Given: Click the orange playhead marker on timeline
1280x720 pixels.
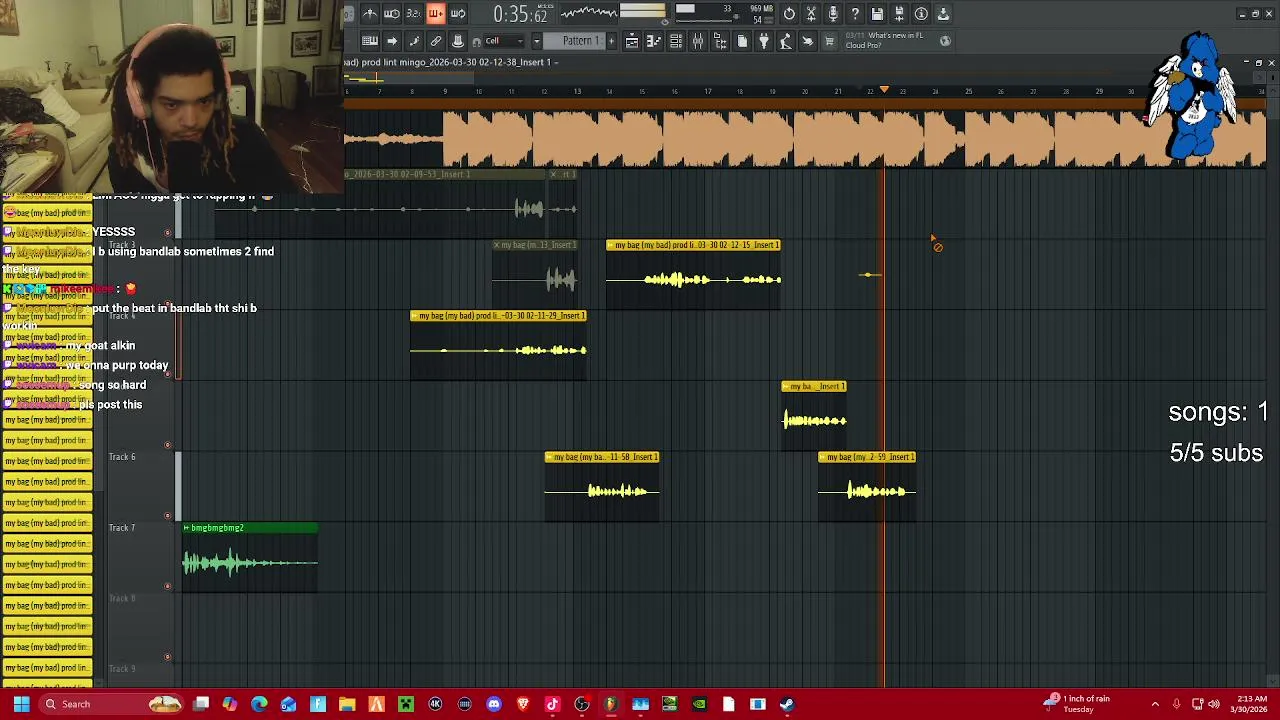Looking at the screenshot, I should pyautogui.click(x=884, y=91).
